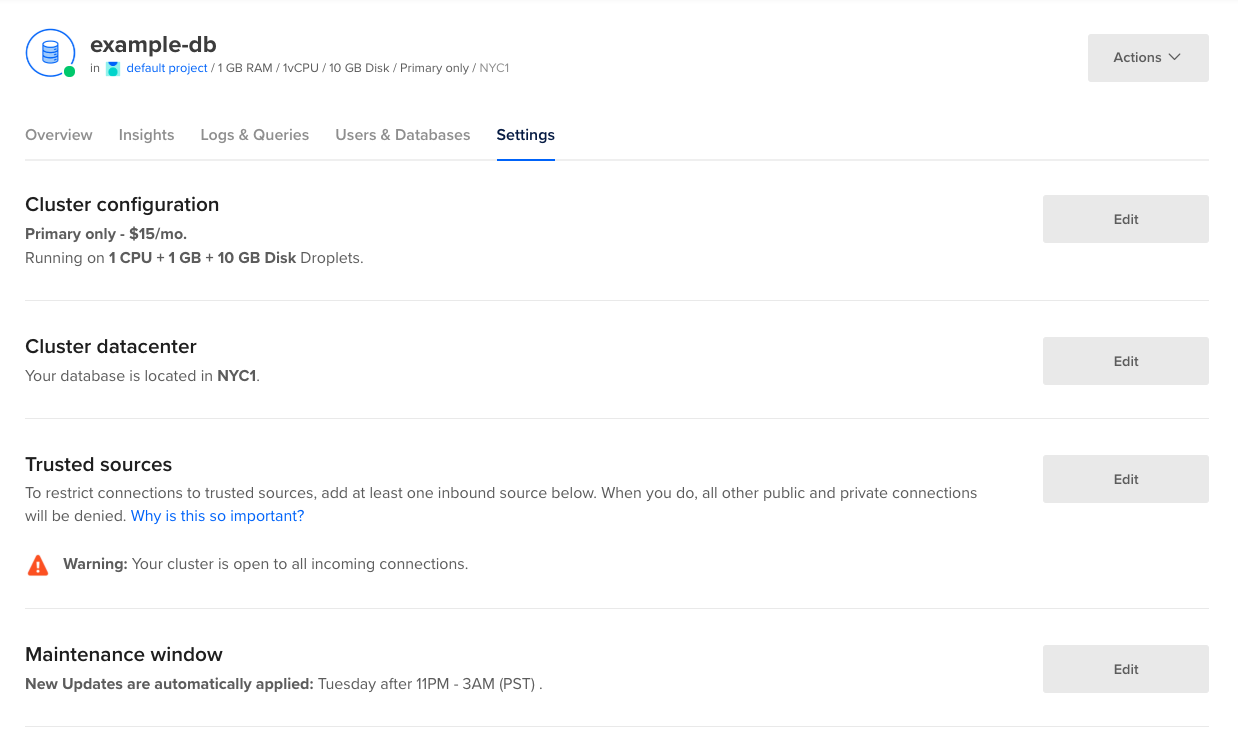Click the example-db title text

tap(153, 45)
